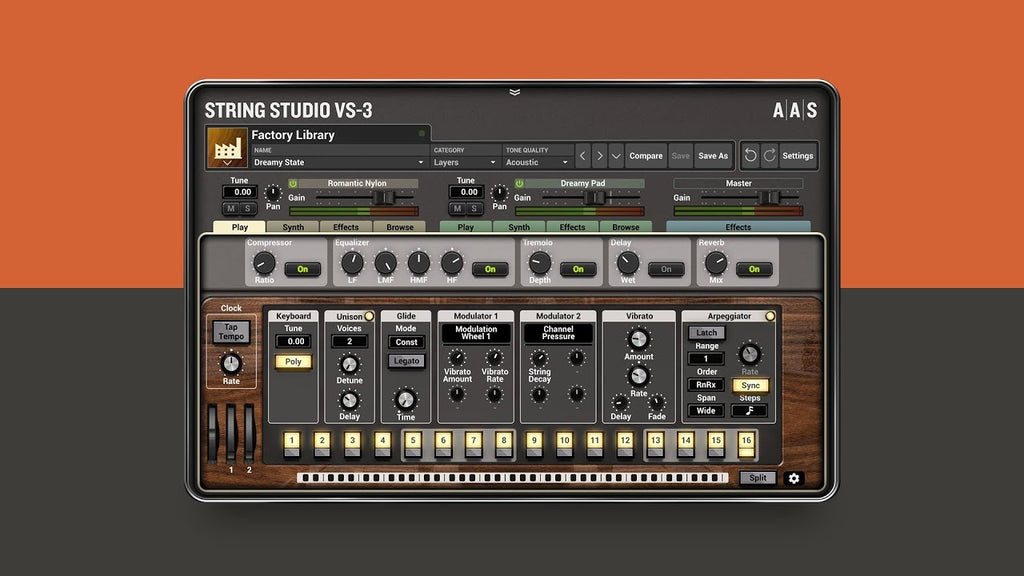Click Dreamy Pad Pan knob
Screen dimensions: 1024x576
(x=500, y=193)
